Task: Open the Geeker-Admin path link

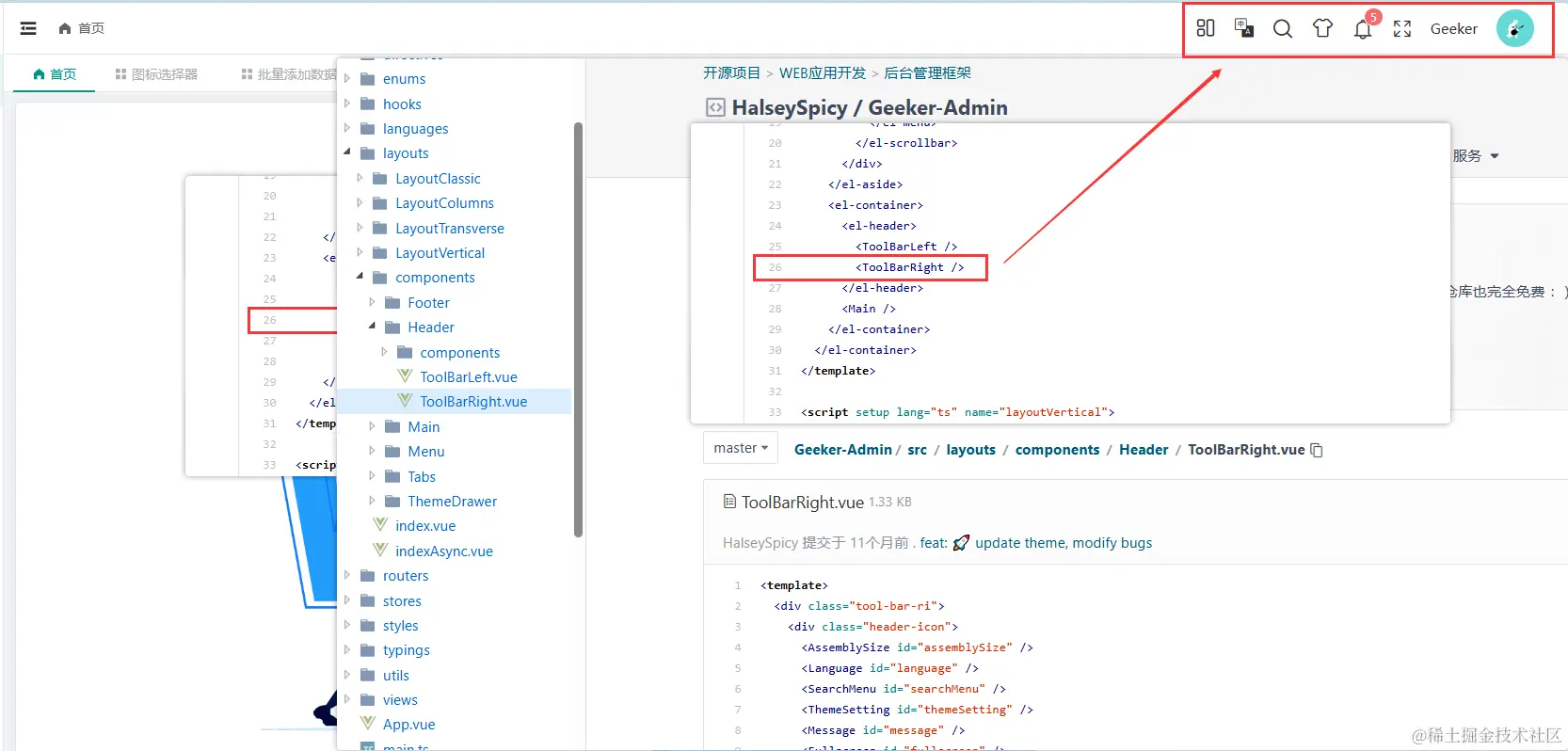Action: pyautogui.click(x=842, y=450)
